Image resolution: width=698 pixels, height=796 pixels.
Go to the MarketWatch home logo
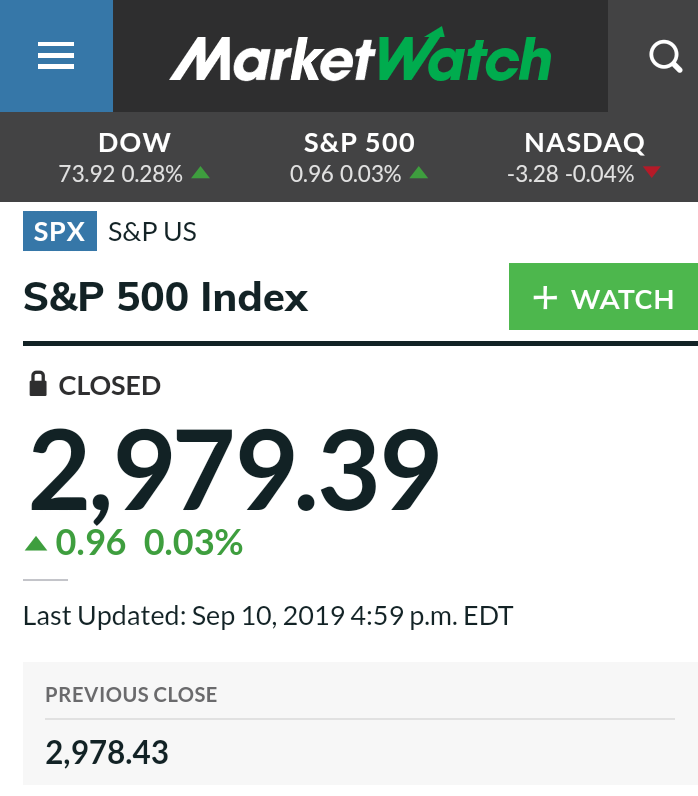click(x=360, y=57)
